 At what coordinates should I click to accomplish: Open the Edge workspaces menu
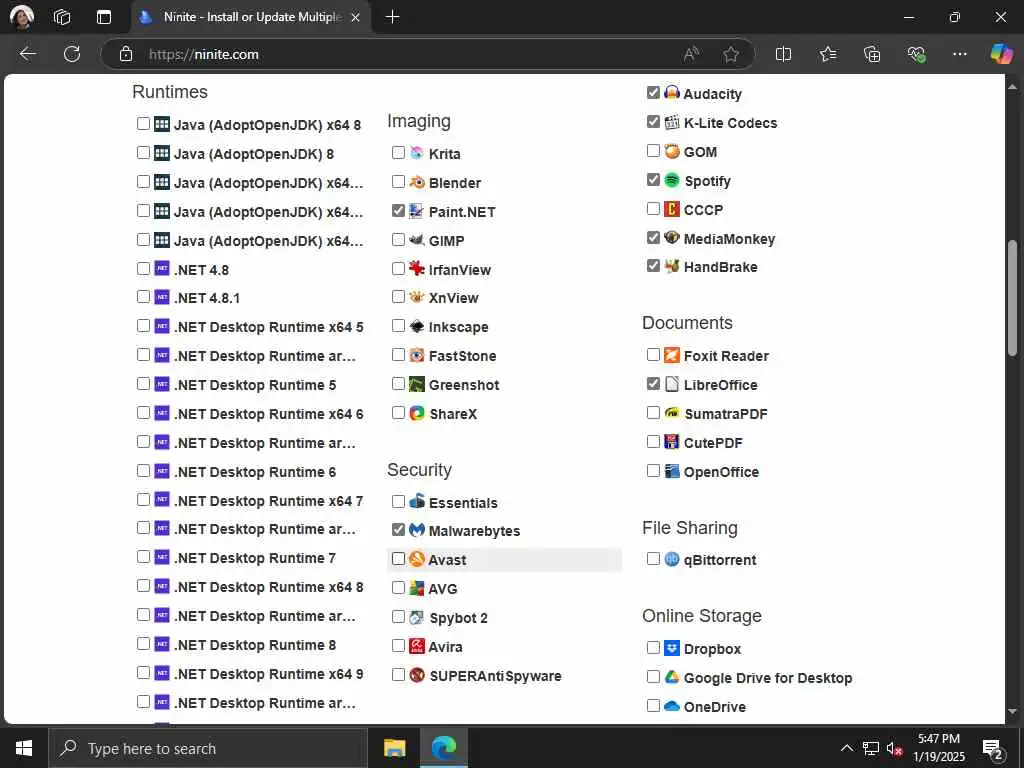tap(62, 17)
